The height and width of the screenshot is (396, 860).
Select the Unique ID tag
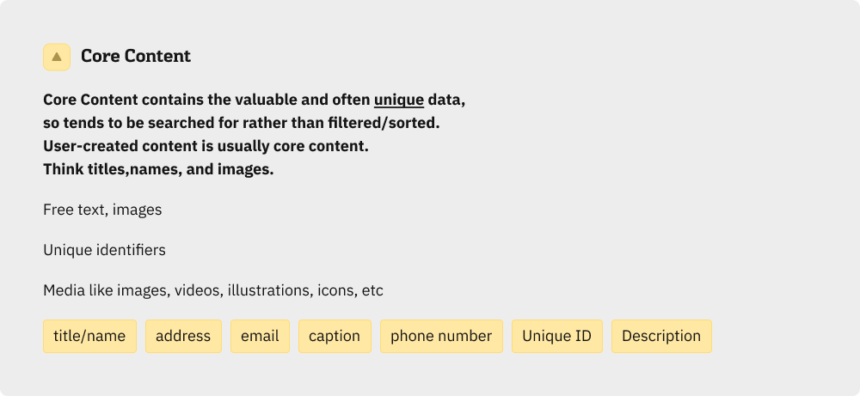click(x=557, y=336)
